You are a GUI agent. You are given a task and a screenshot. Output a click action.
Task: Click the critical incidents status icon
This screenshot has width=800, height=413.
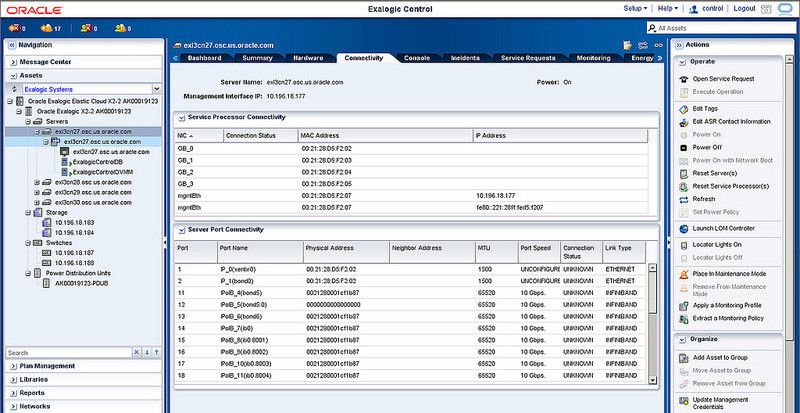point(14,28)
